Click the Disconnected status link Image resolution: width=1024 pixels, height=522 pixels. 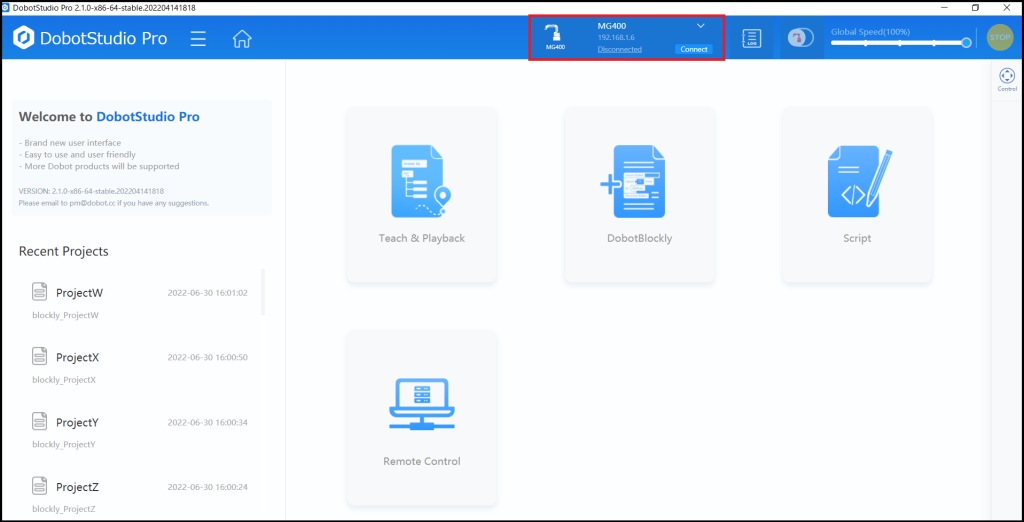coord(619,49)
